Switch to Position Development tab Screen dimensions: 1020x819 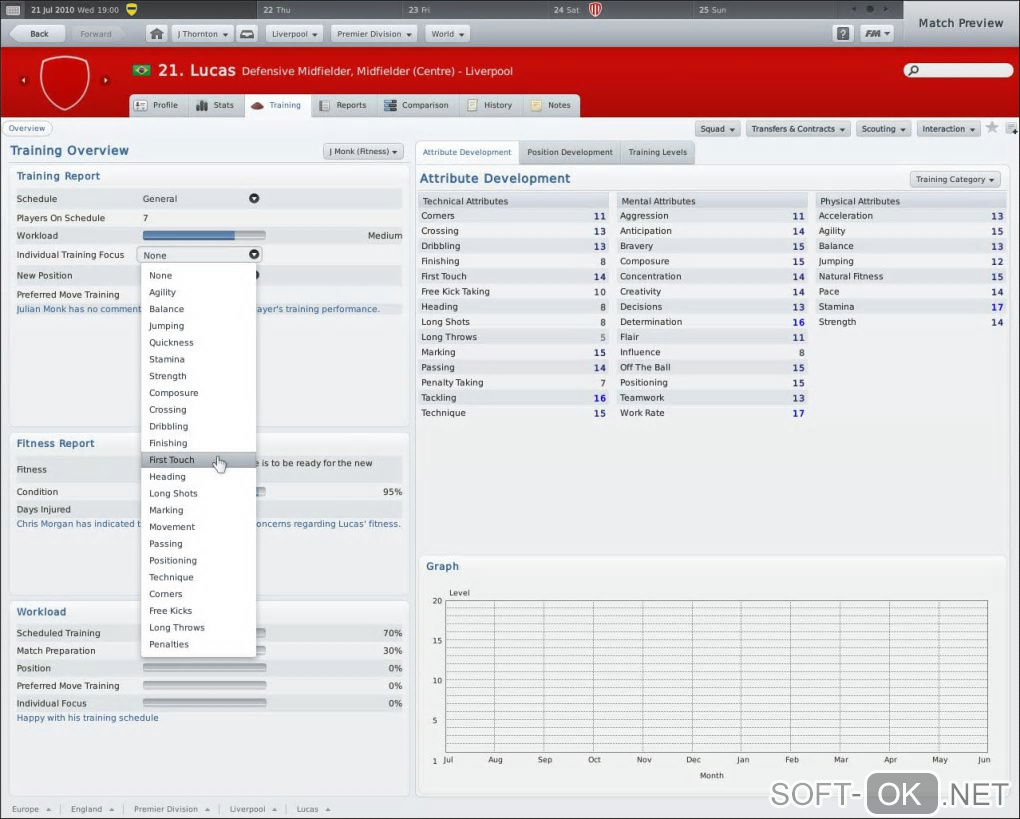pyautogui.click(x=570, y=152)
